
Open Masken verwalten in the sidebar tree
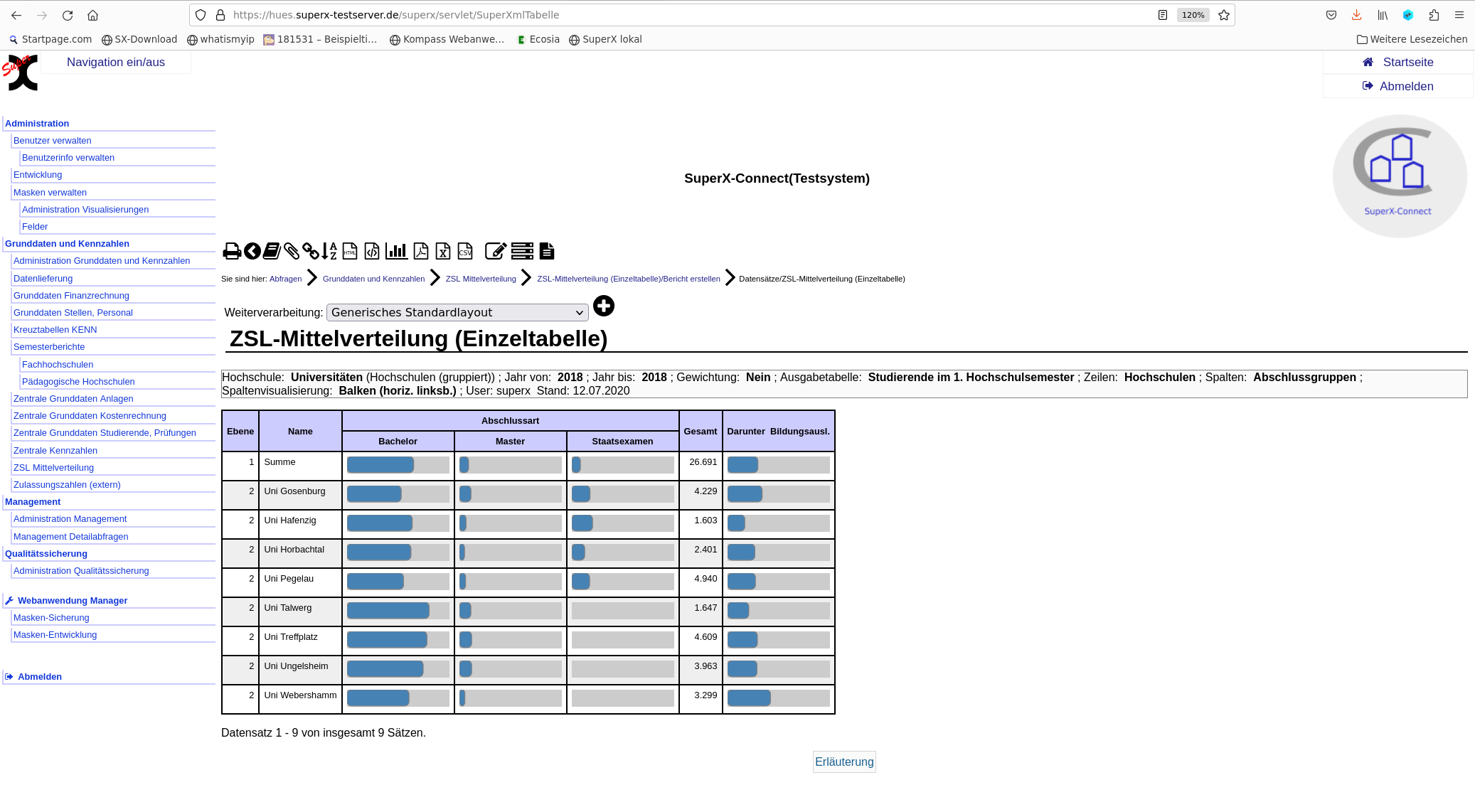pyautogui.click(x=50, y=193)
